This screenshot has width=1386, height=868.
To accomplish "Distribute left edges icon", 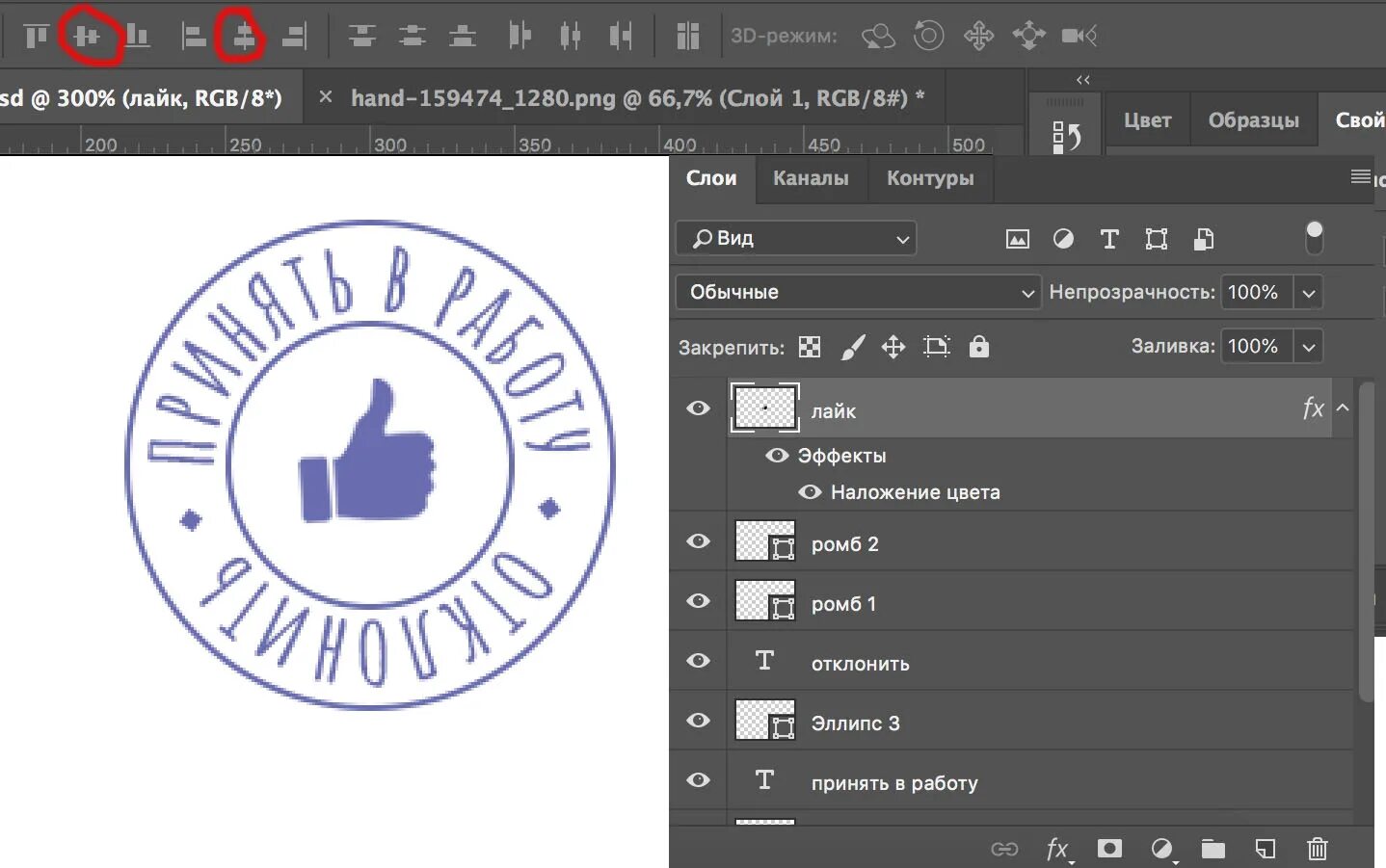I will (520, 37).
